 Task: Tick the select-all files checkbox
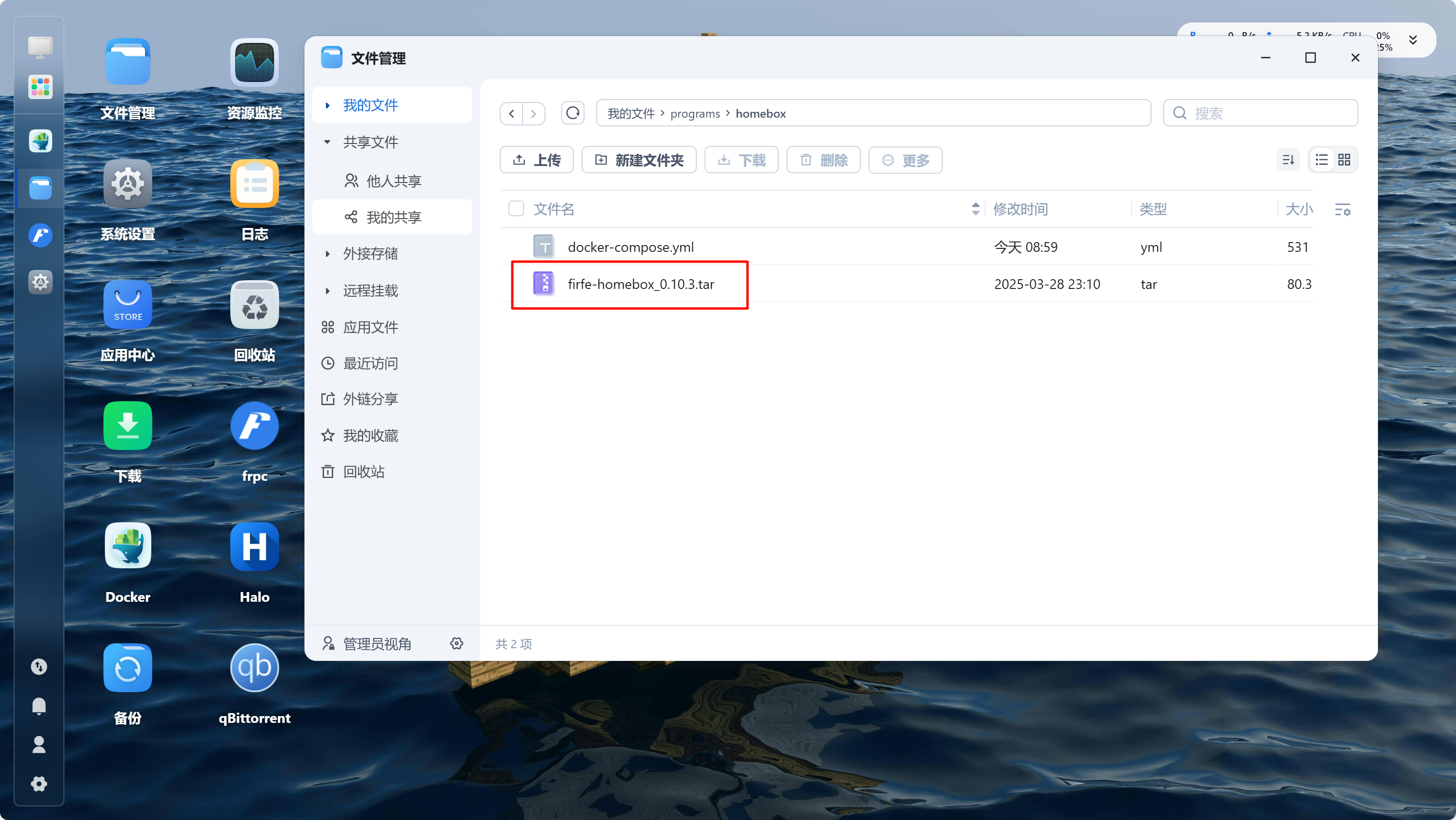pyautogui.click(x=516, y=209)
